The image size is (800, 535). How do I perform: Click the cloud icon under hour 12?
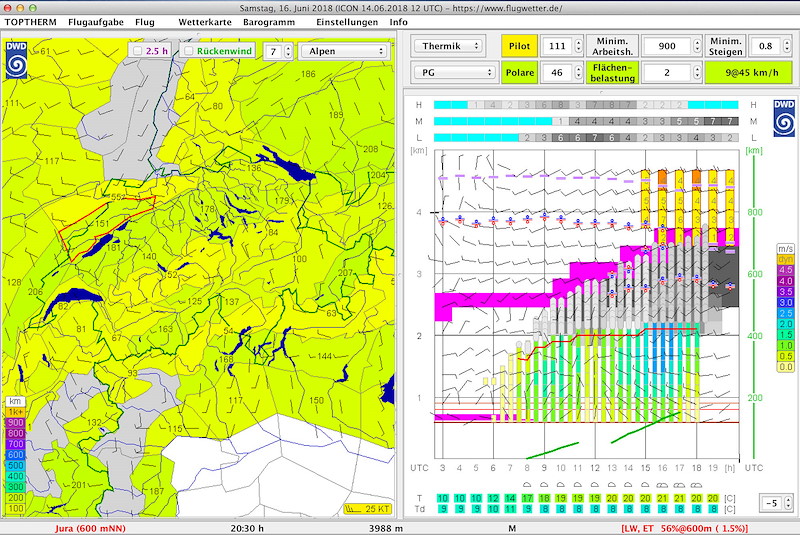pos(594,485)
